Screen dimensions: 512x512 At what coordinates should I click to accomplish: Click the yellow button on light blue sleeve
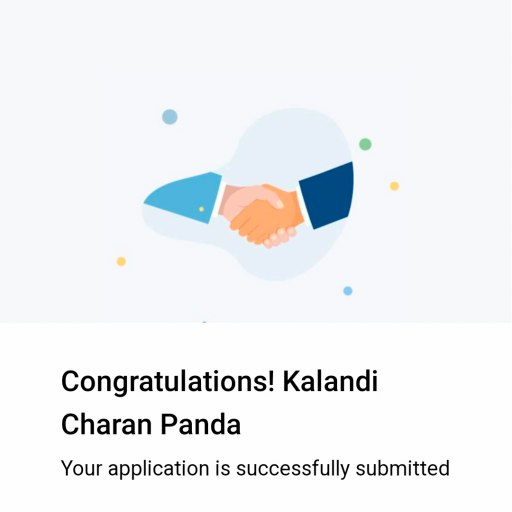pyautogui.click(x=201, y=209)
